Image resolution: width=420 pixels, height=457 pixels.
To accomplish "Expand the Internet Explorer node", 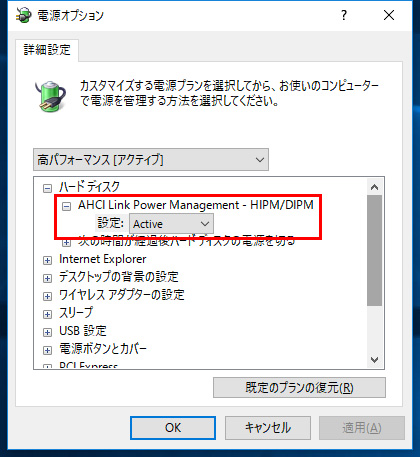I will pos(48,260).
